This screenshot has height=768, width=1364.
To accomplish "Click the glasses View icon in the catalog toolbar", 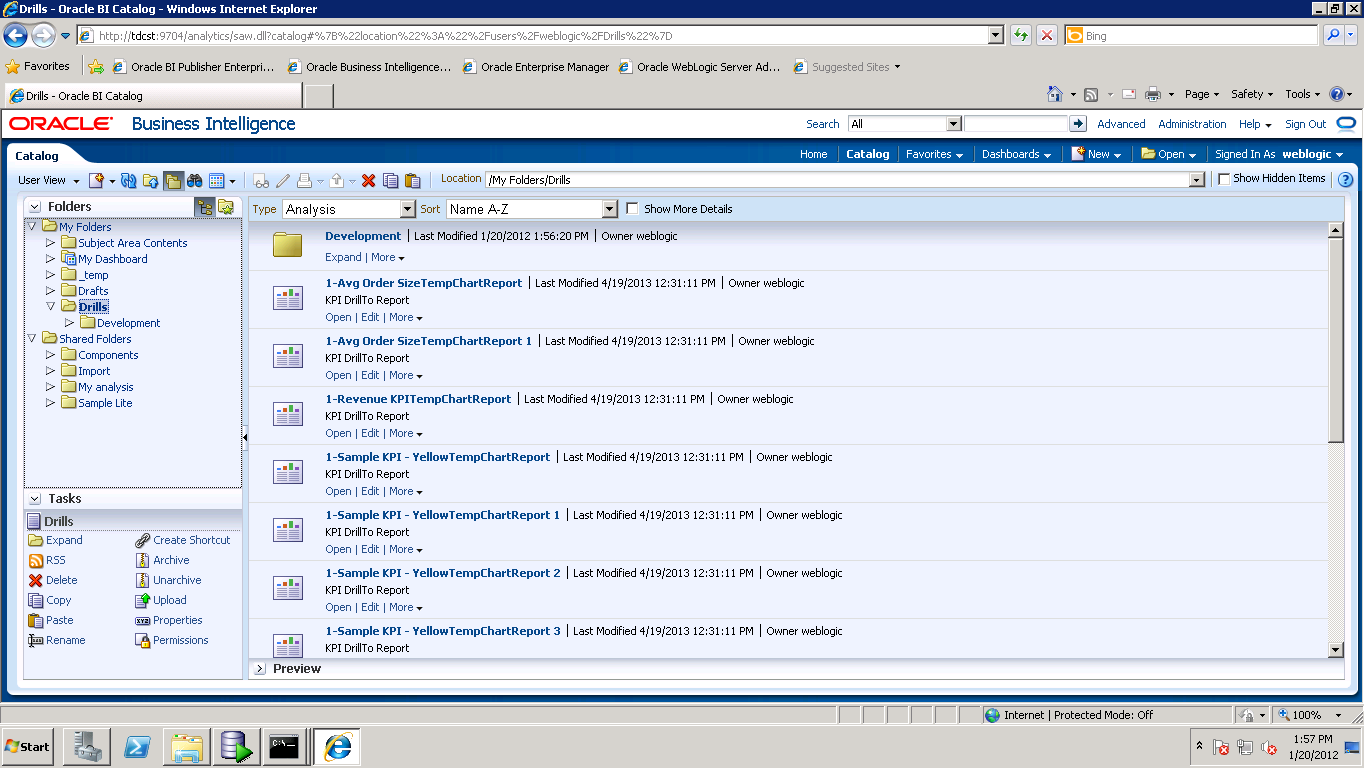I will tap(261, 180).
